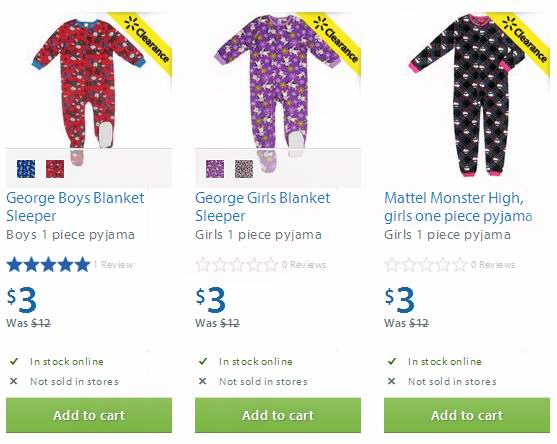Click the five-star rating on Boys Sleeper

click(x=48, y=265)
